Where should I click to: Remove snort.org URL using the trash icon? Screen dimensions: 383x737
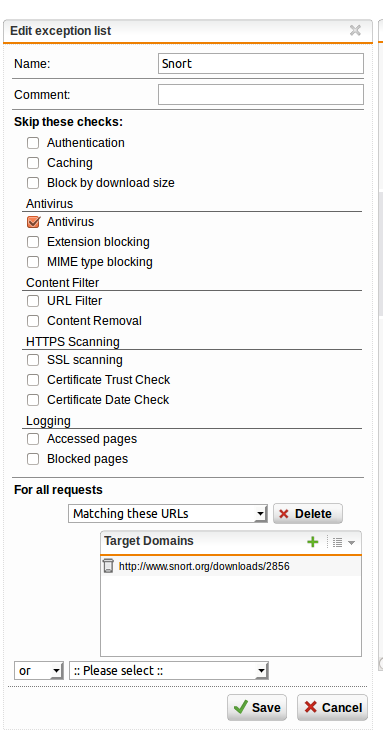(x=108, y=565)
